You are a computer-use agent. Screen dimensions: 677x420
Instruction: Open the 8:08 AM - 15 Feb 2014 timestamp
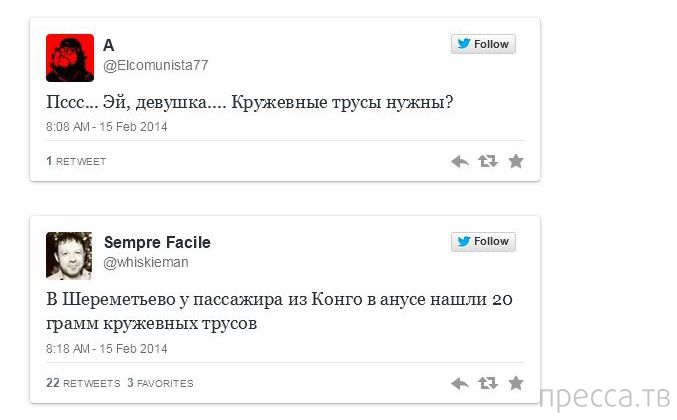tap(107, 127)
